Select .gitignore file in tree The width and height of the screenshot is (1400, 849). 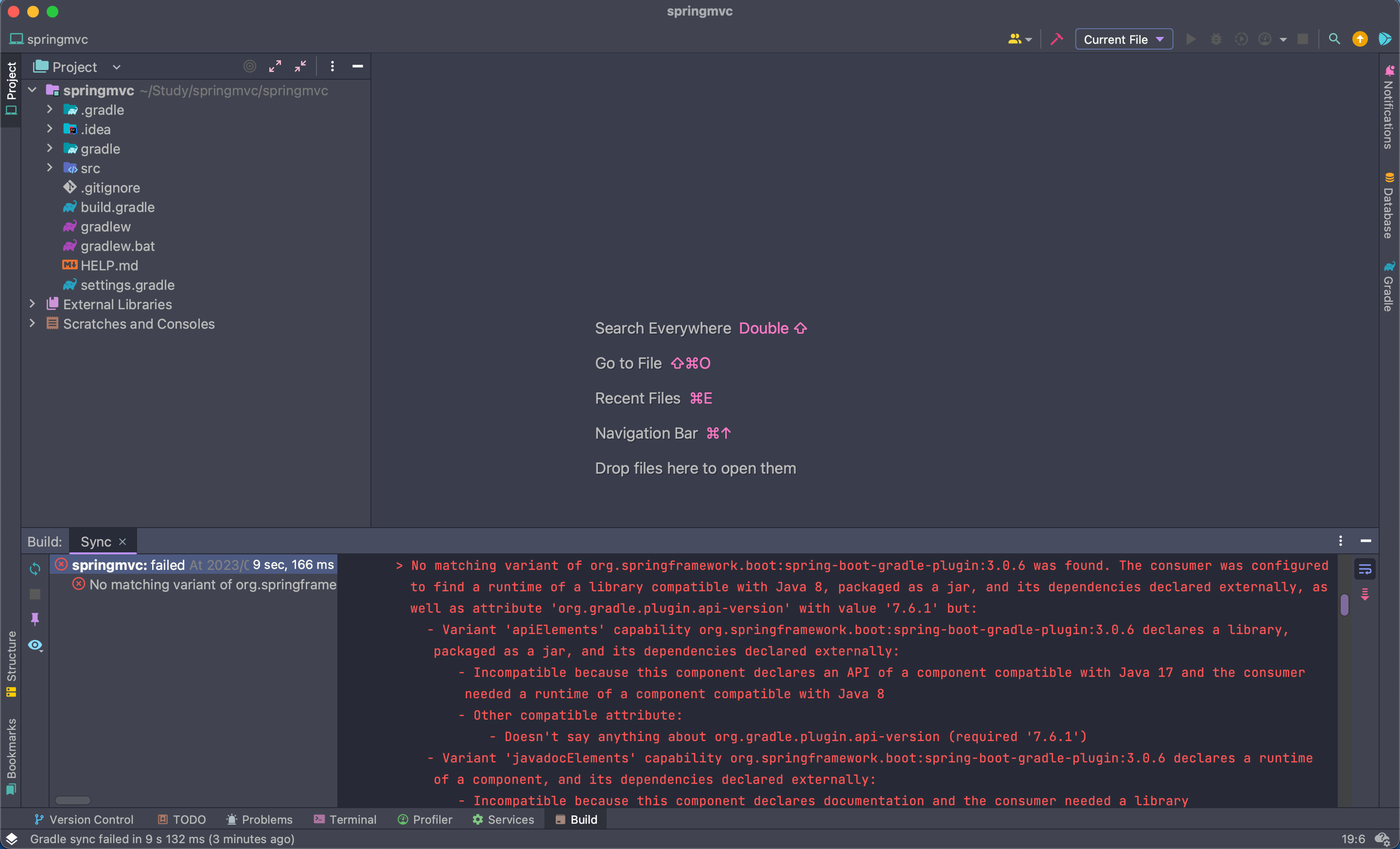(x=110, y=188)
